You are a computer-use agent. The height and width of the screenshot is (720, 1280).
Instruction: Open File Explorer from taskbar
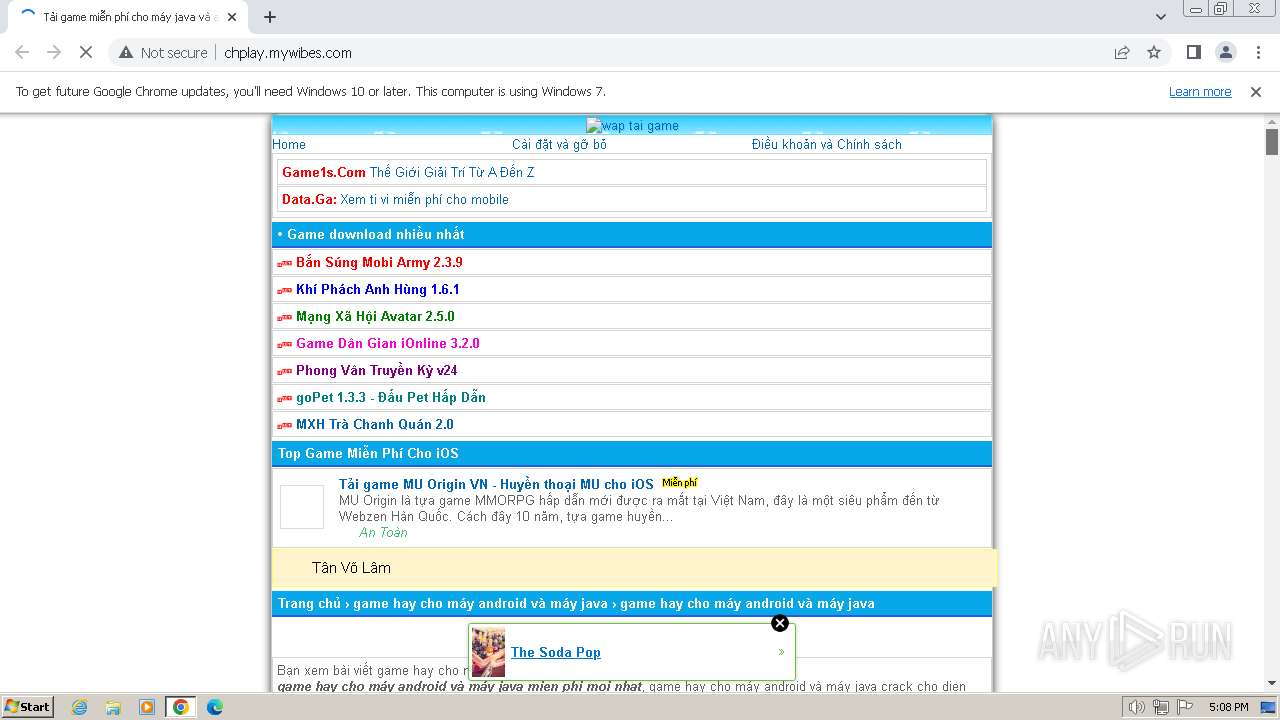coord(113,707)
